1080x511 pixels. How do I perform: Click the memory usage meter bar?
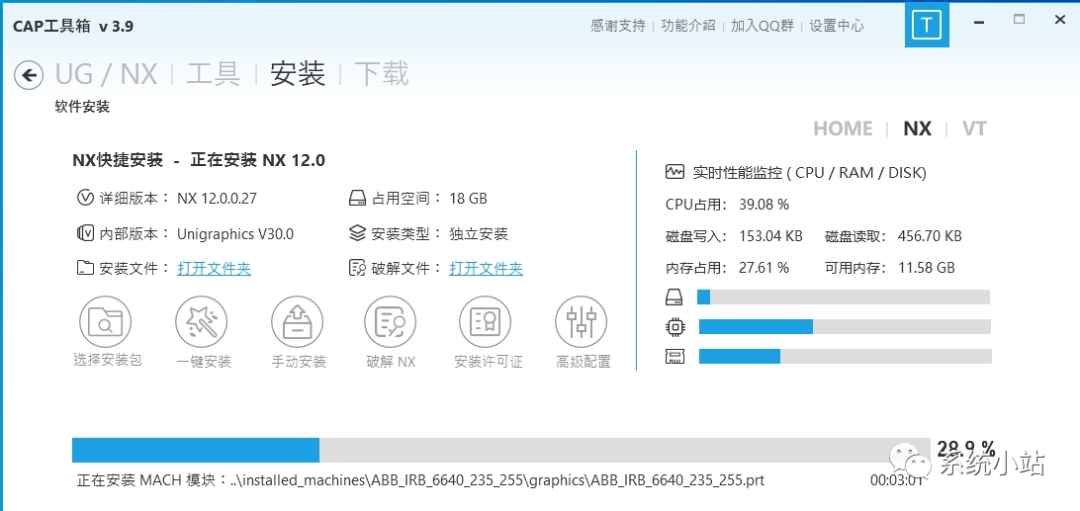click(845, 356)
